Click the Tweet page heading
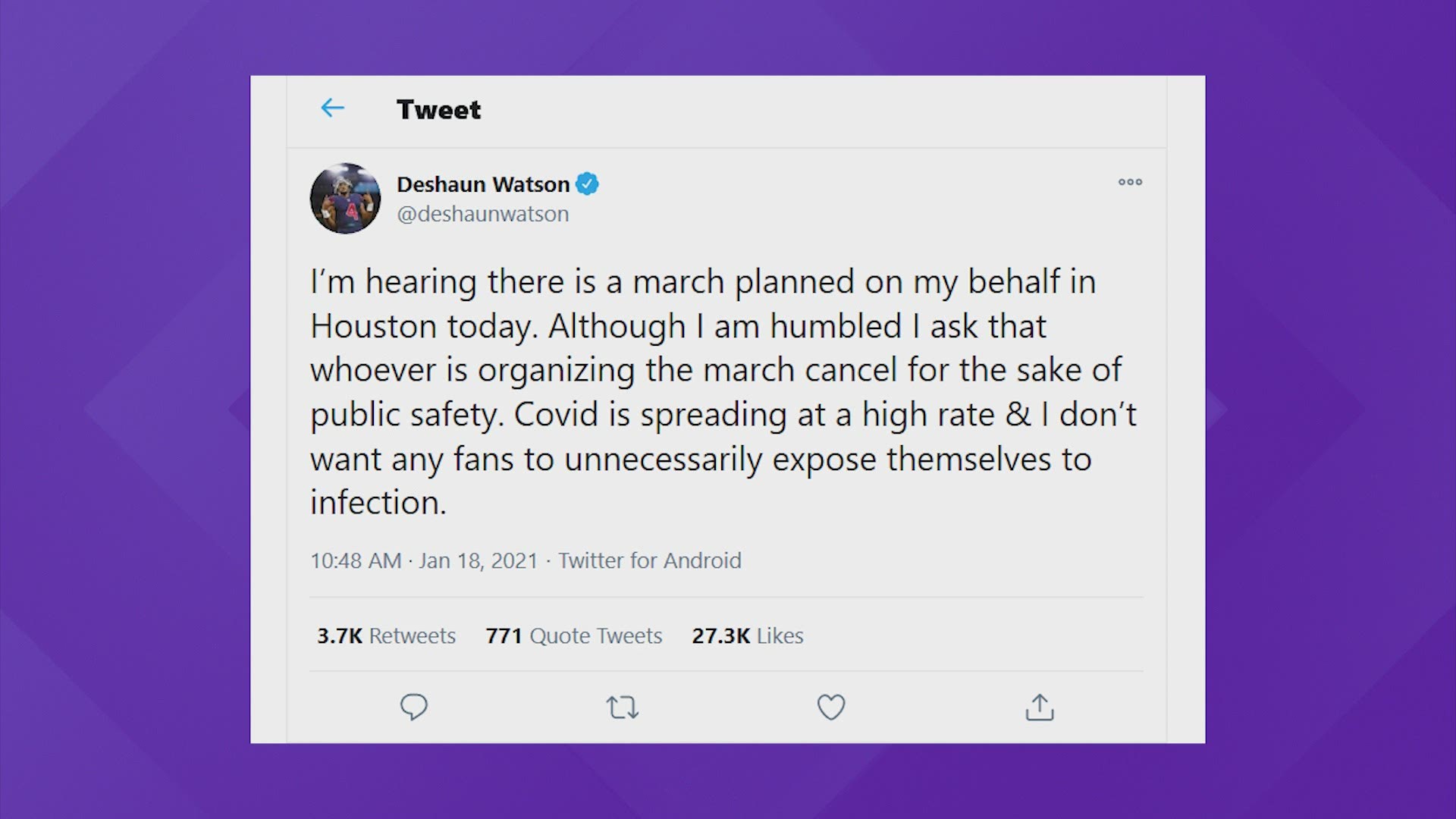 point(438,110)
